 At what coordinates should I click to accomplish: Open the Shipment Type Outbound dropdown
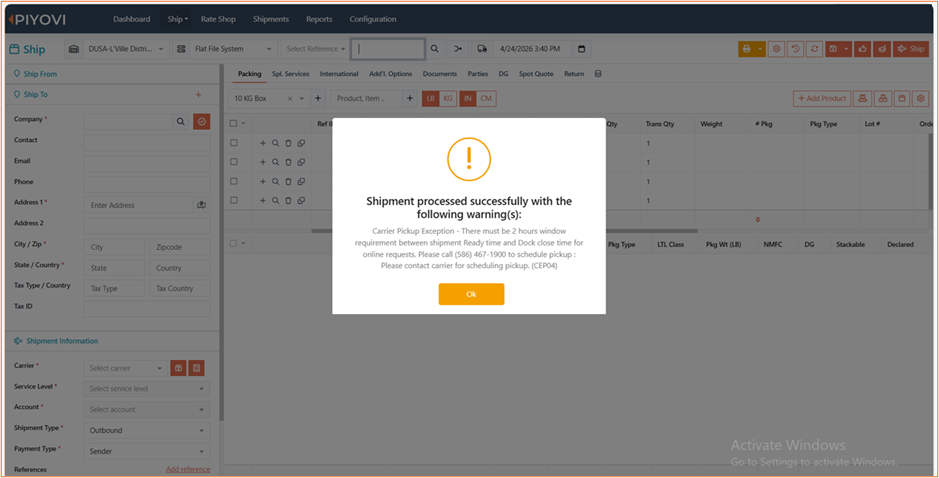[147, 430]
